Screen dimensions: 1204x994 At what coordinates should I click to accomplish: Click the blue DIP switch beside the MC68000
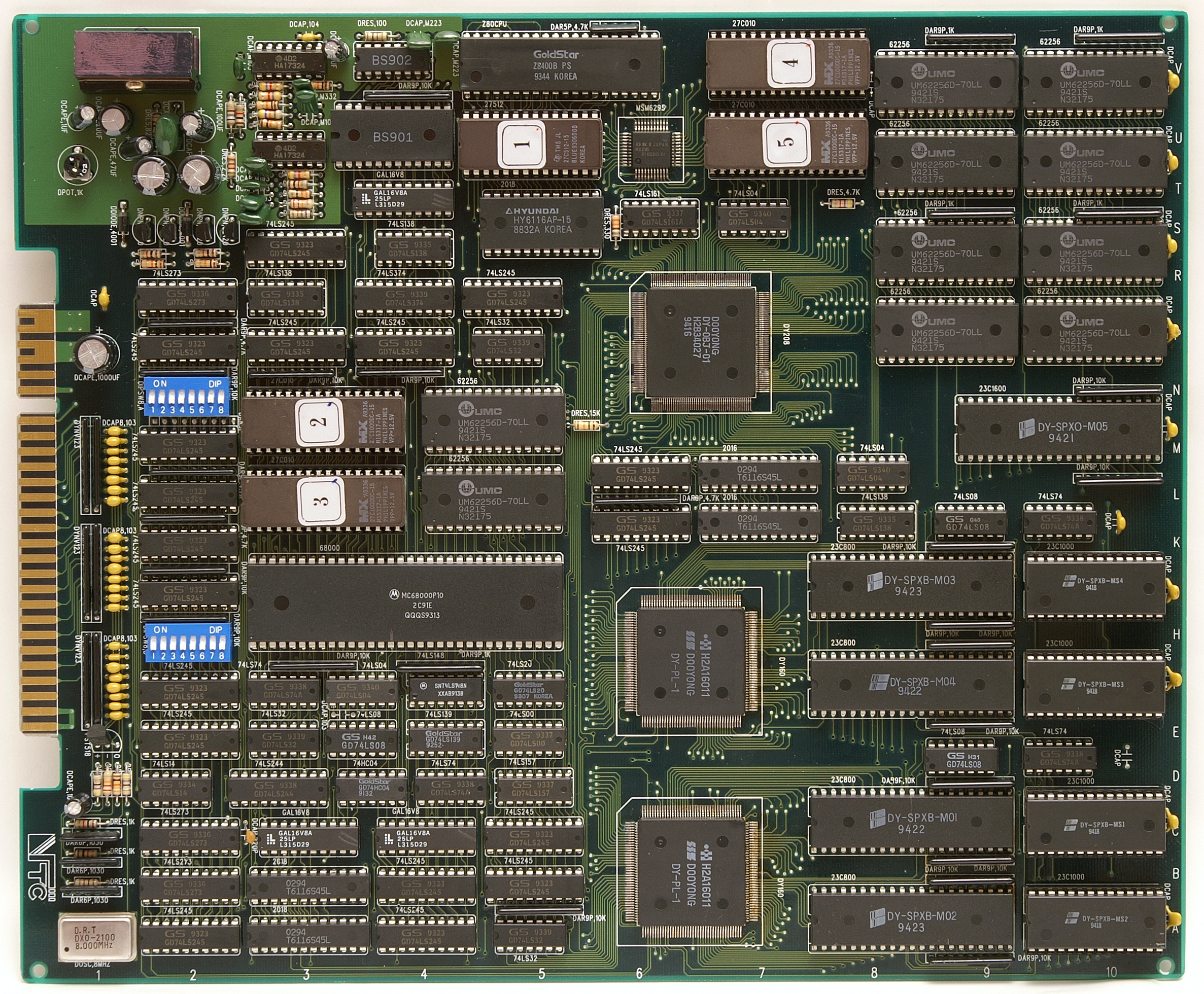click(188, 642)
